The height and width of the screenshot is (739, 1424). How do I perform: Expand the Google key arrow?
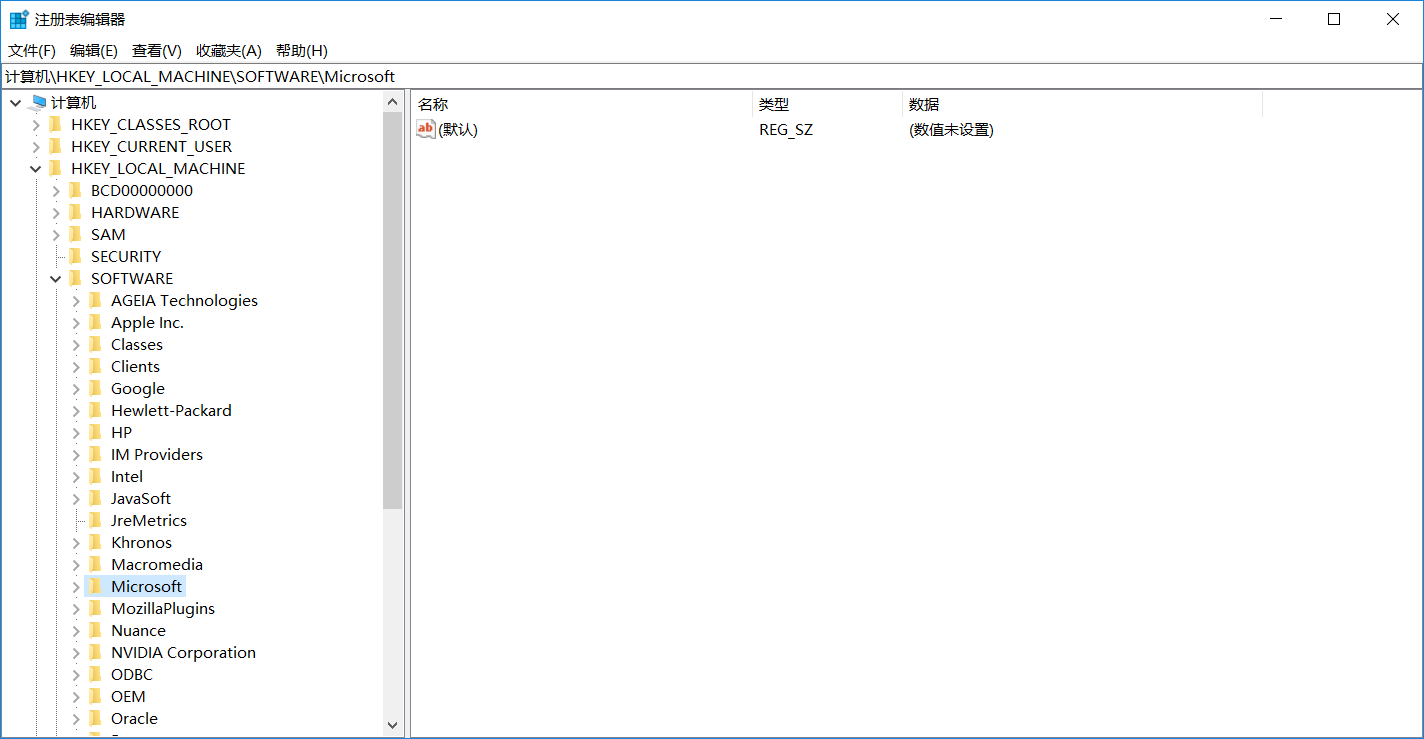coord(76,389)
